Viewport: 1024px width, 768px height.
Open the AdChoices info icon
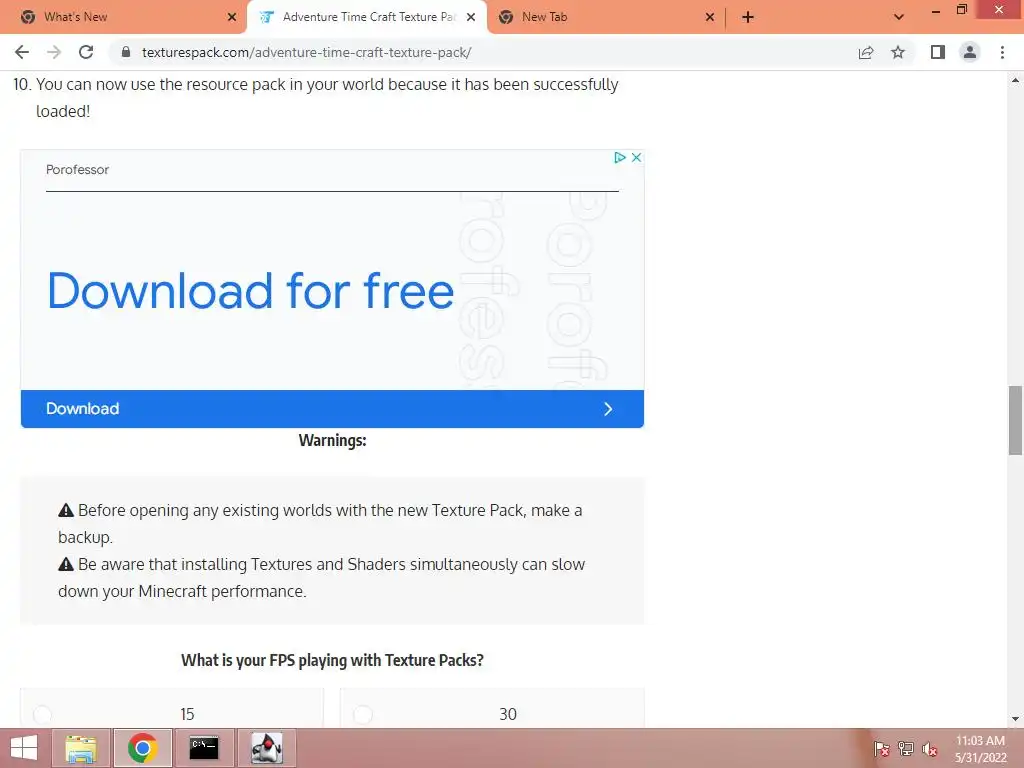click(620, 157)
